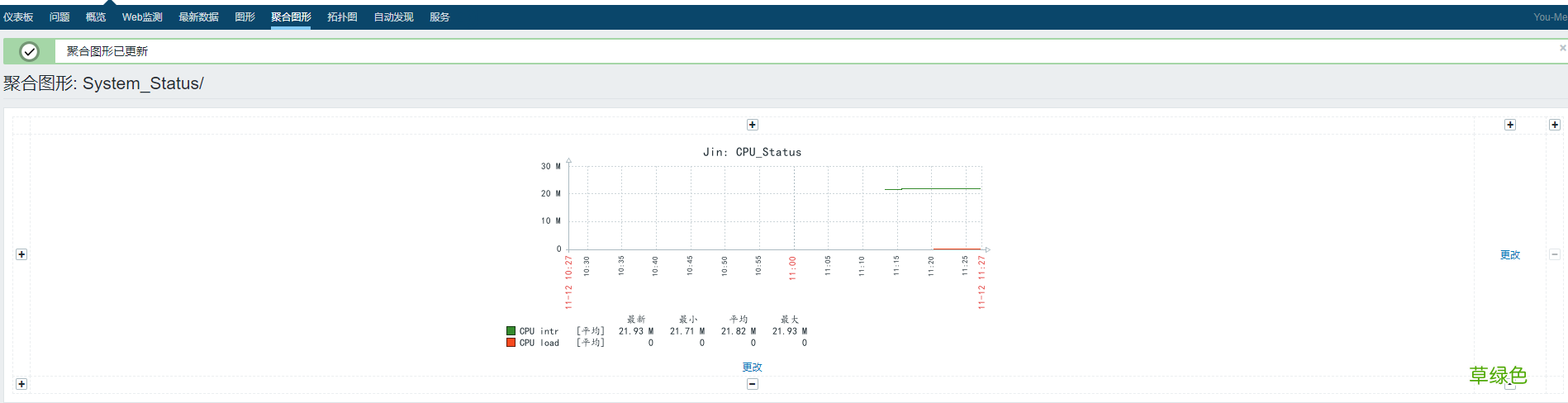Open the 仪表板 menu
1568x403 pixels.
(18, 17)
